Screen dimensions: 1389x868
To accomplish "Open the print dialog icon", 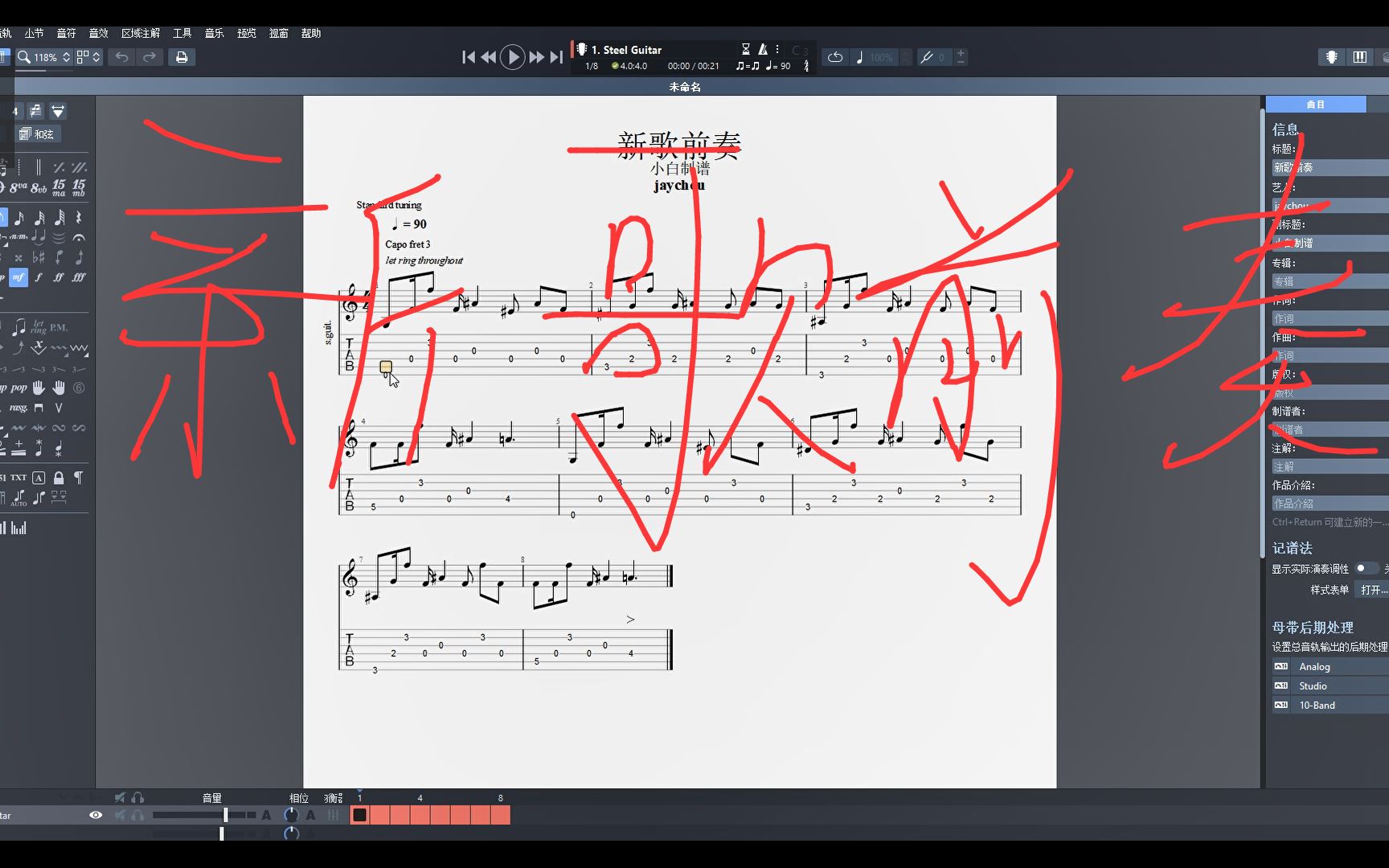I will [182, 57].
